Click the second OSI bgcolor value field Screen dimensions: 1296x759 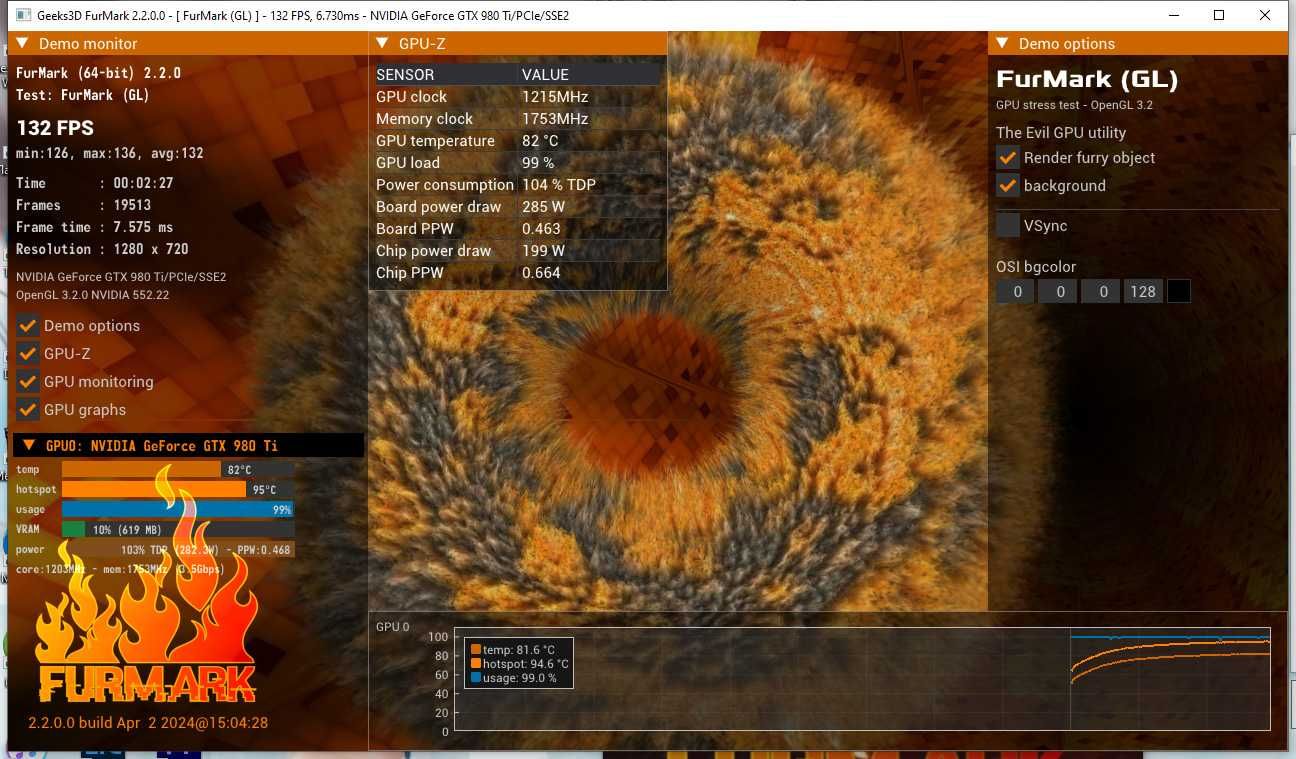(x=1058, y=292)
